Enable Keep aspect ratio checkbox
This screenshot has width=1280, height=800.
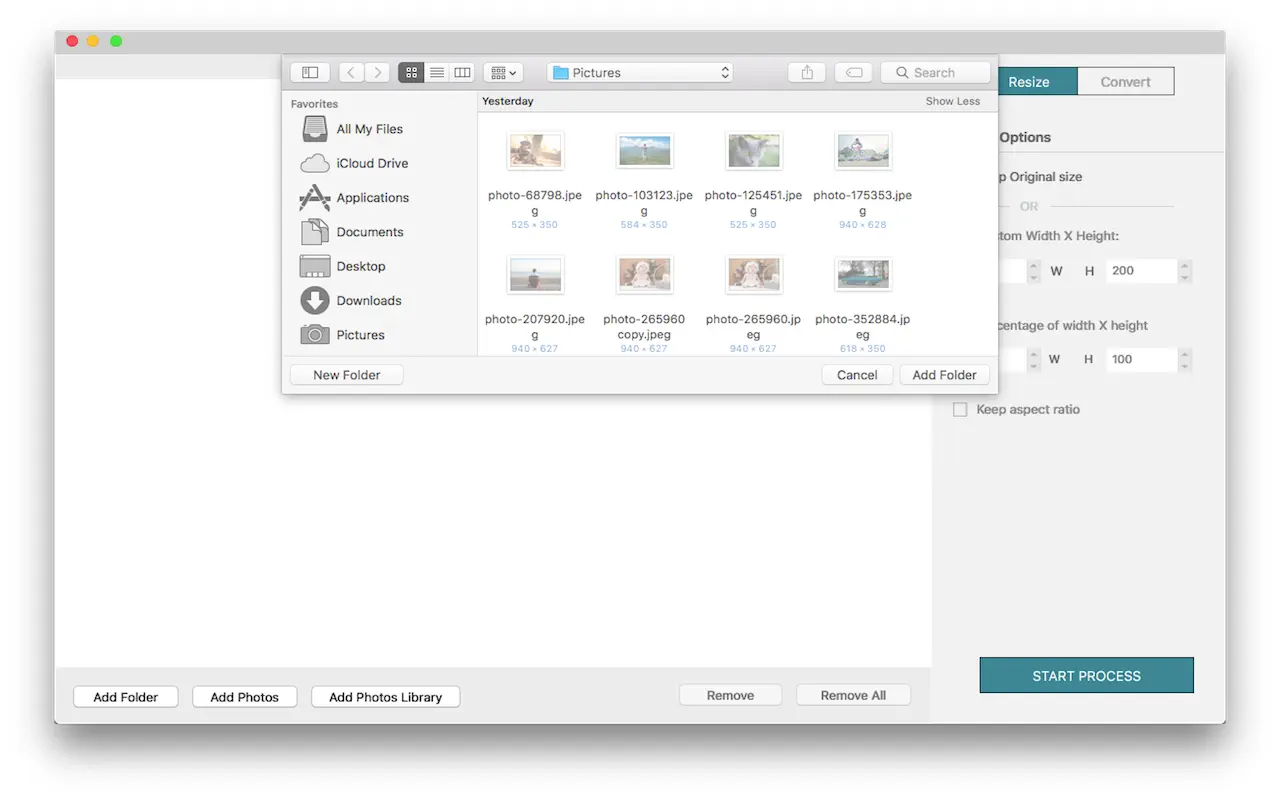[x=960, y=410]
